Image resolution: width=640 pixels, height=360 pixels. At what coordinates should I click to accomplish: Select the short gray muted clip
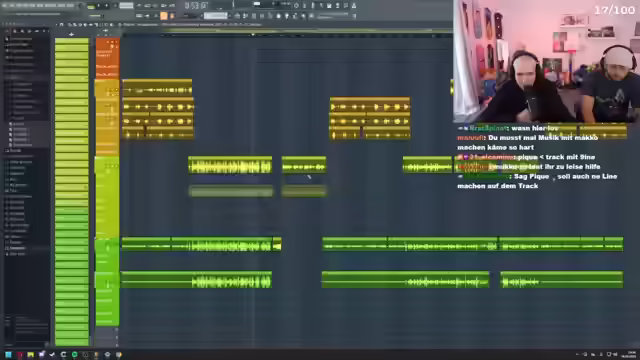click(304, 191)
